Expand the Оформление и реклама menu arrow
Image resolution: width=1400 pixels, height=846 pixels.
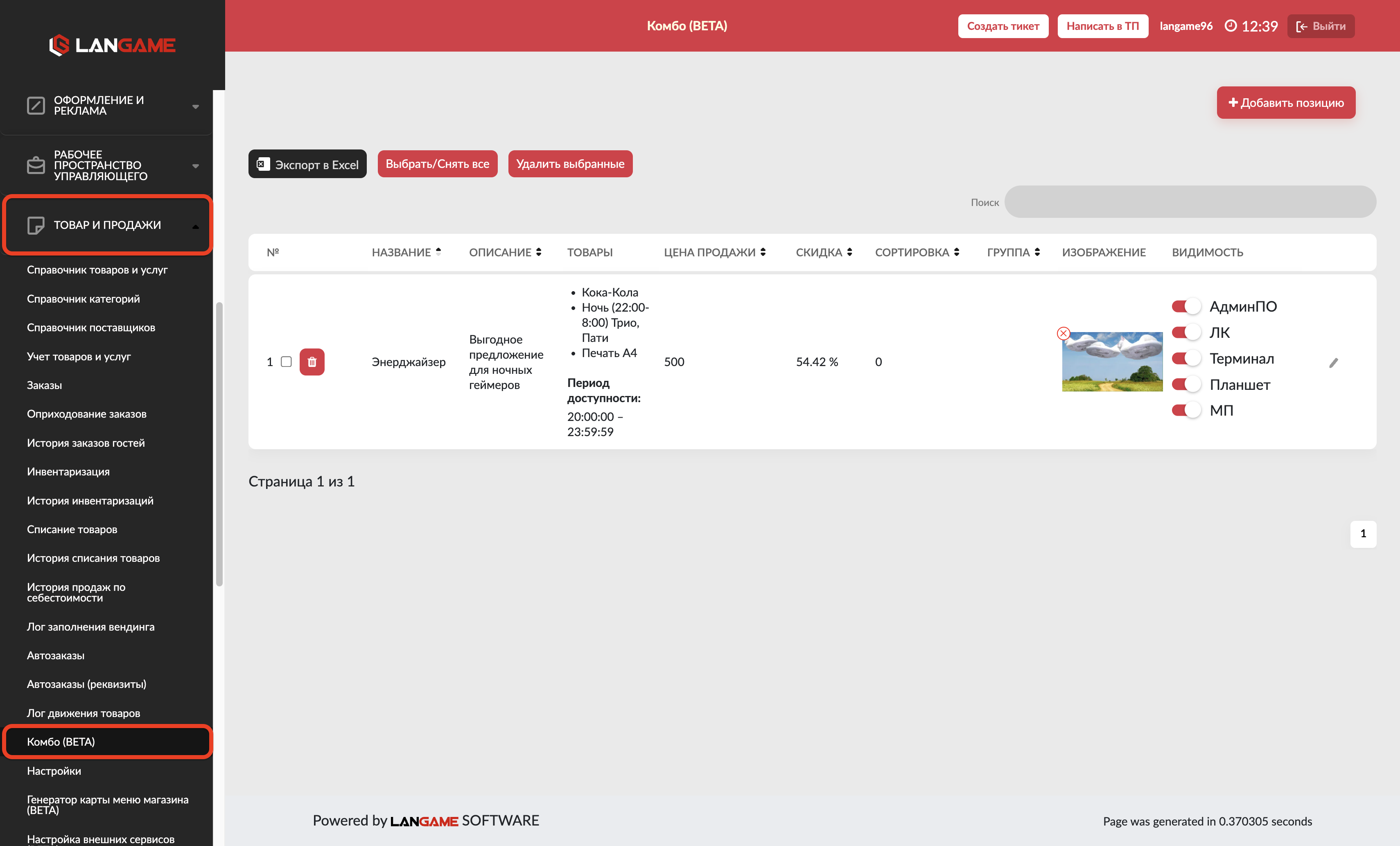[x=195, y=106]
